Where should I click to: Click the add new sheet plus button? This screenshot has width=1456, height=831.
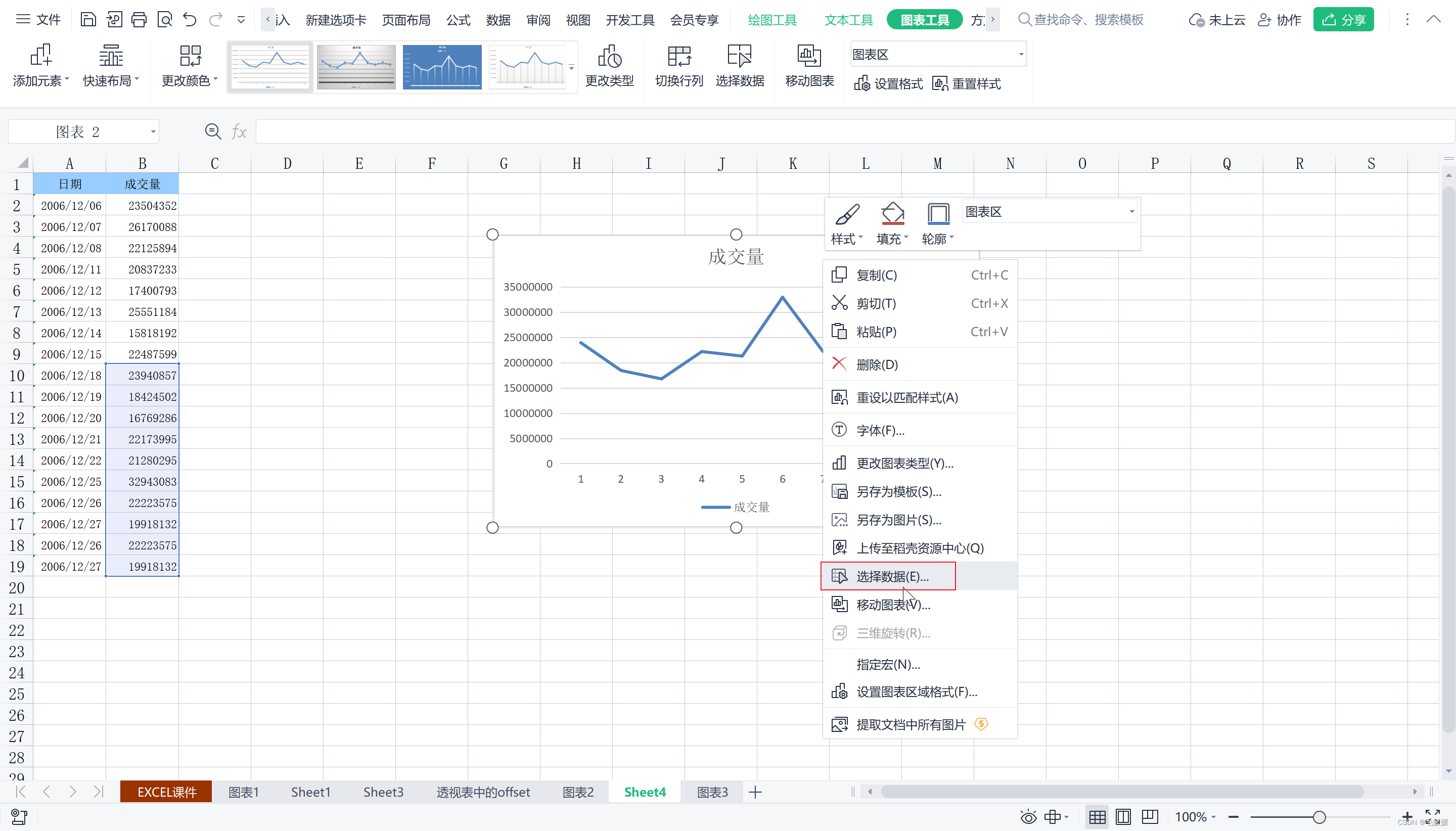(755, 792)
